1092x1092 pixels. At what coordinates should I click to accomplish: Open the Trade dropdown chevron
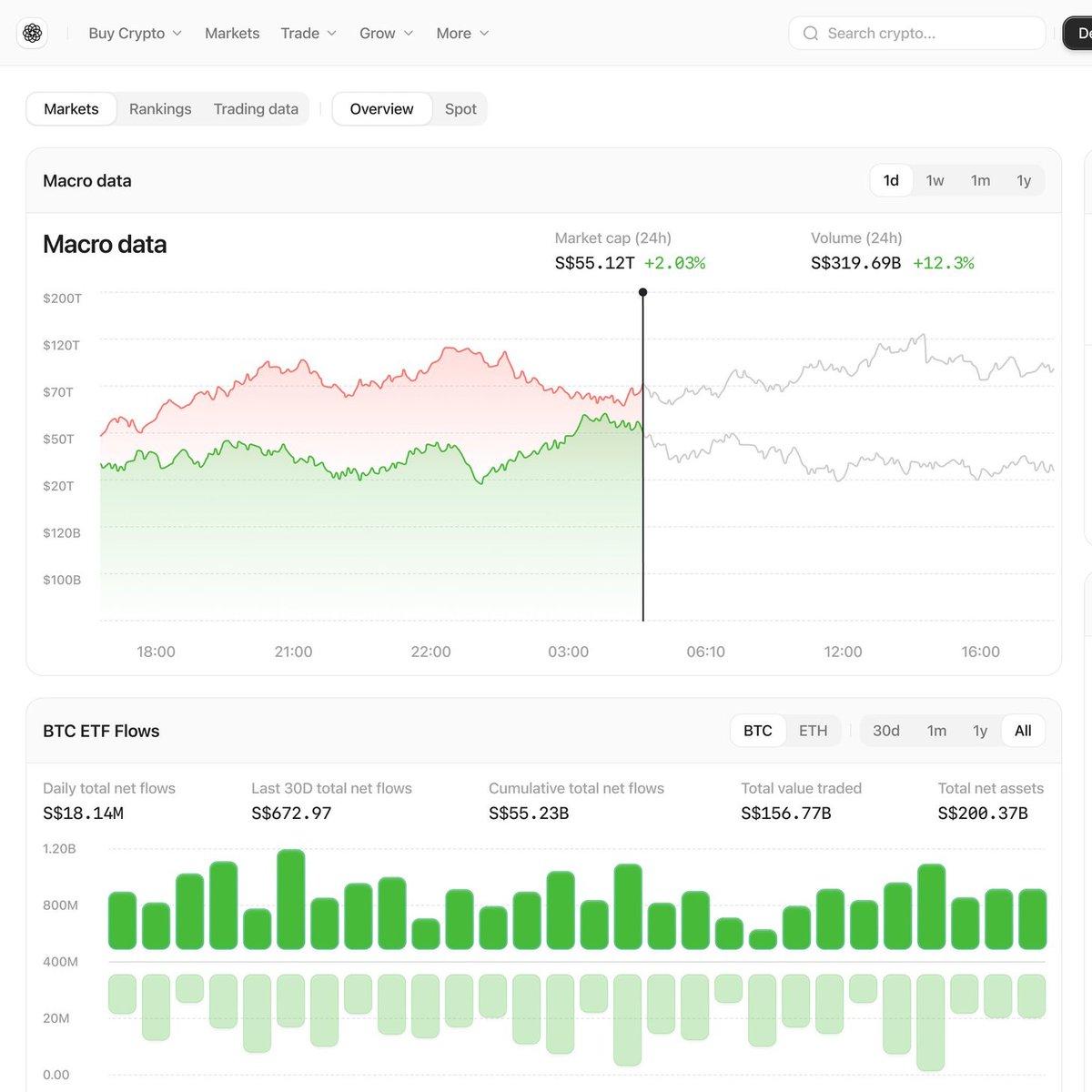click(x=332, y=34)
